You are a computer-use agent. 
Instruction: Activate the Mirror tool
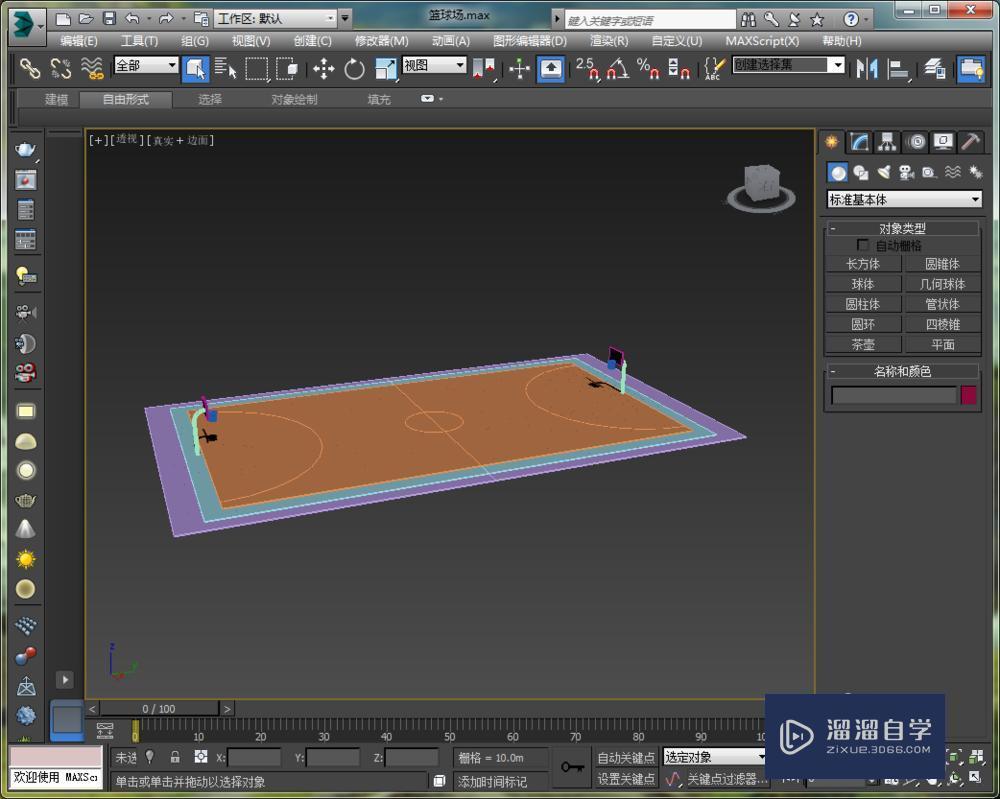(x=867, y=68)
